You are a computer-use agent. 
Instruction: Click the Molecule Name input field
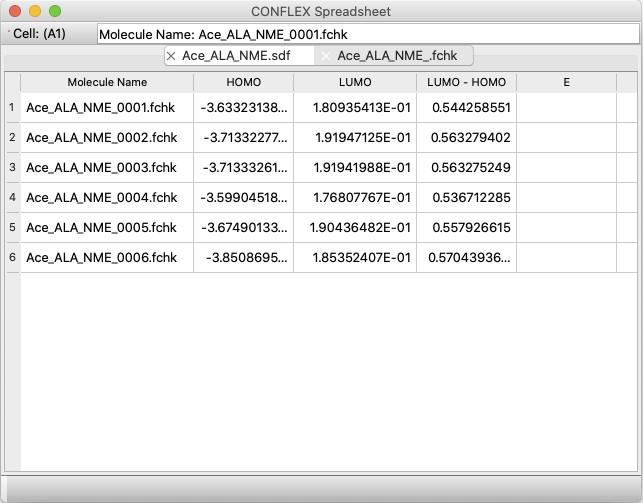pyautogui.click(x=366, y=34)
